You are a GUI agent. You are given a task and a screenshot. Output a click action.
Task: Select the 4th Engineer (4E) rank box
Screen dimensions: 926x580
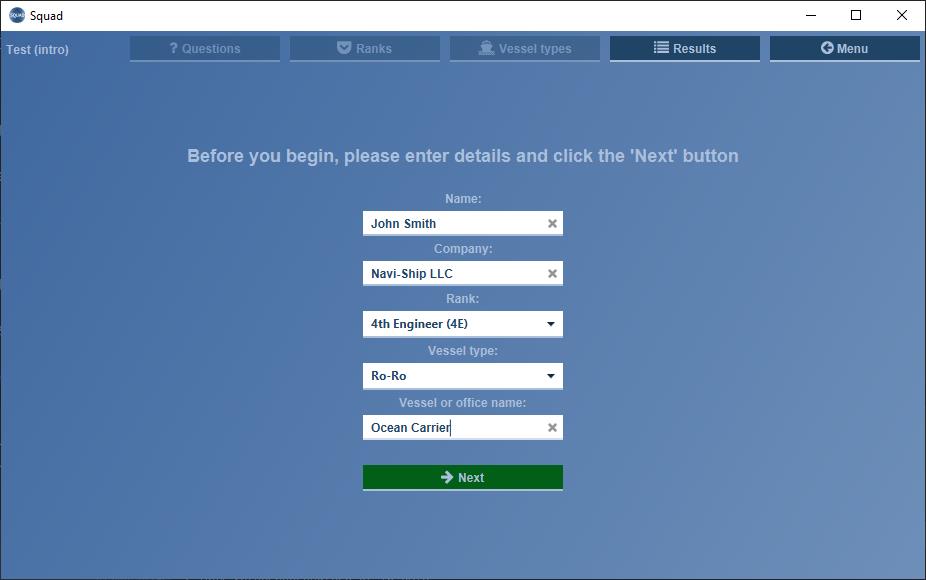coord(450,324)
